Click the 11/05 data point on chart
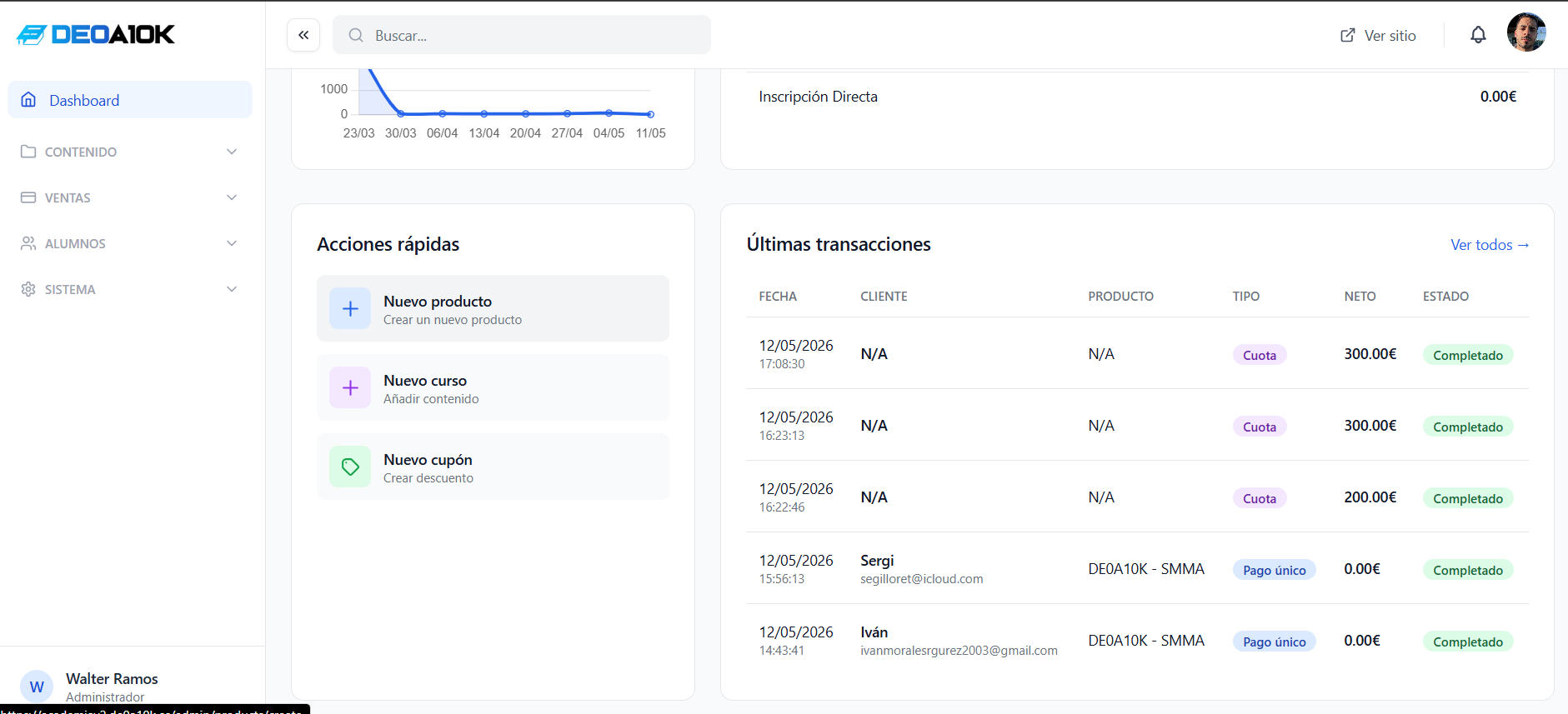Image resolution: width=1568 pixels, height=714 pixels. (651, 114)
